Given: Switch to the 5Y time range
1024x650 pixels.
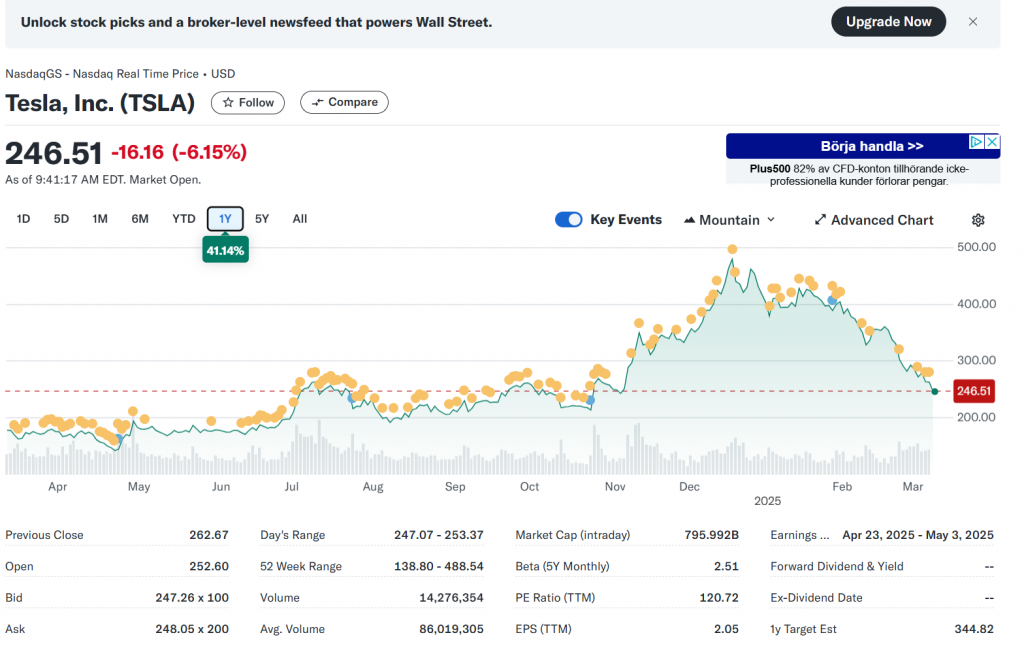Looking at the screenshot, I should pyautogui.click(x=262, y=219).
